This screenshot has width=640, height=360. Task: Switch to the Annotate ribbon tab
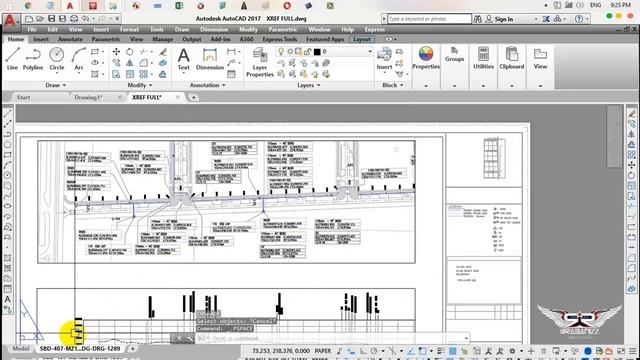click(x=70, y=39)
